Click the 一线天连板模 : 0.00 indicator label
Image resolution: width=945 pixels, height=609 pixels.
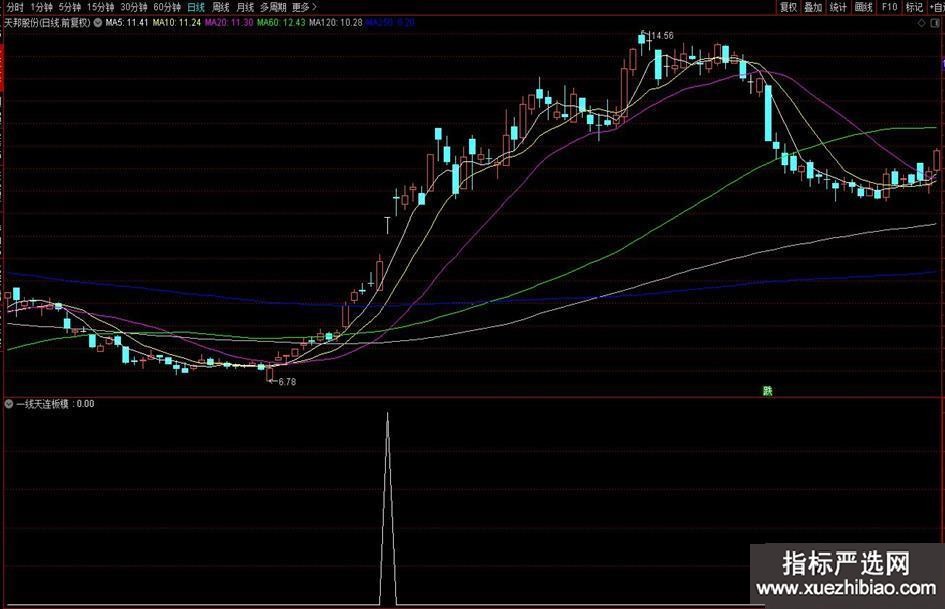pos(55,404)
